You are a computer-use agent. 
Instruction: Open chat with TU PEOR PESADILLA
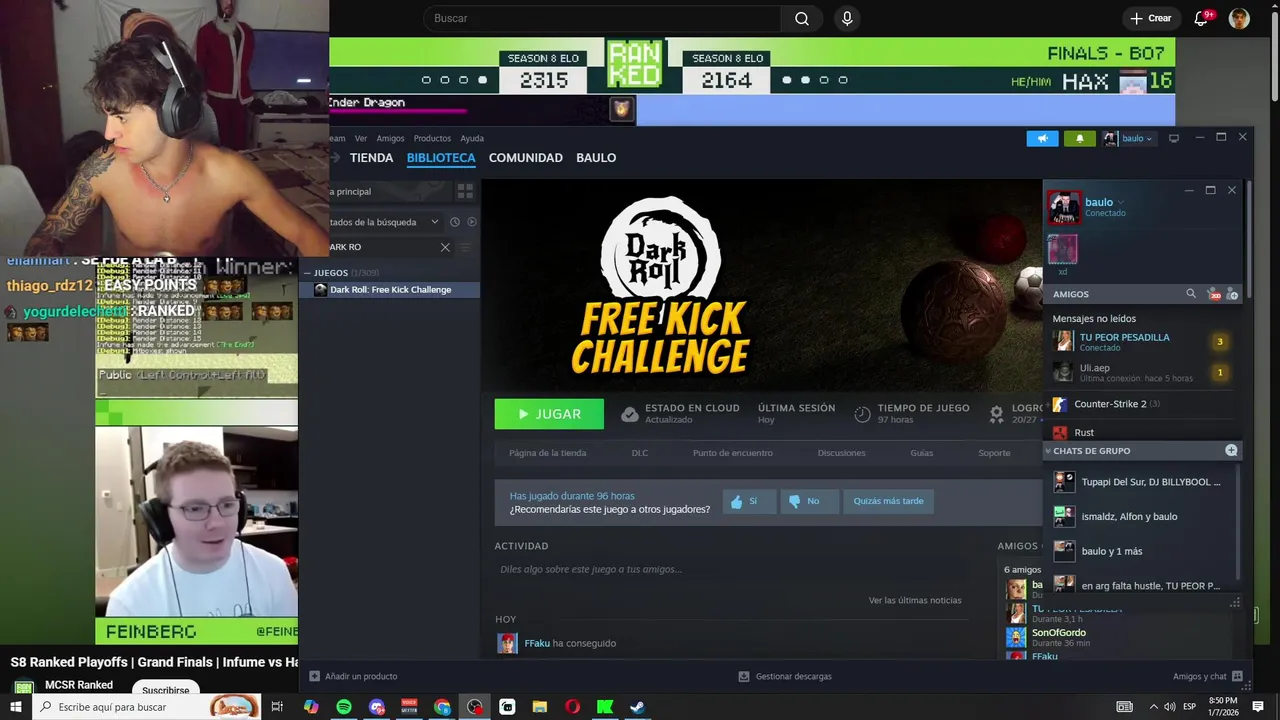click(1143, 342)
